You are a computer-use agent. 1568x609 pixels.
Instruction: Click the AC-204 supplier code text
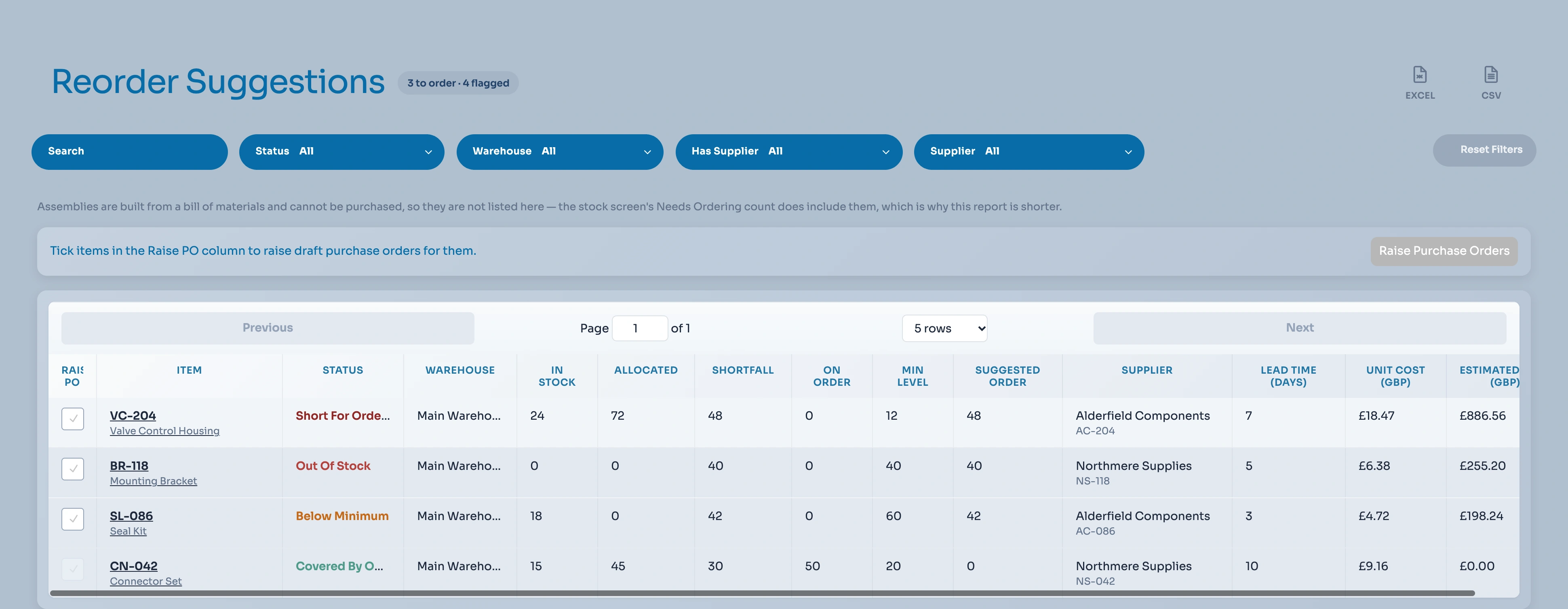(1095, 431)
